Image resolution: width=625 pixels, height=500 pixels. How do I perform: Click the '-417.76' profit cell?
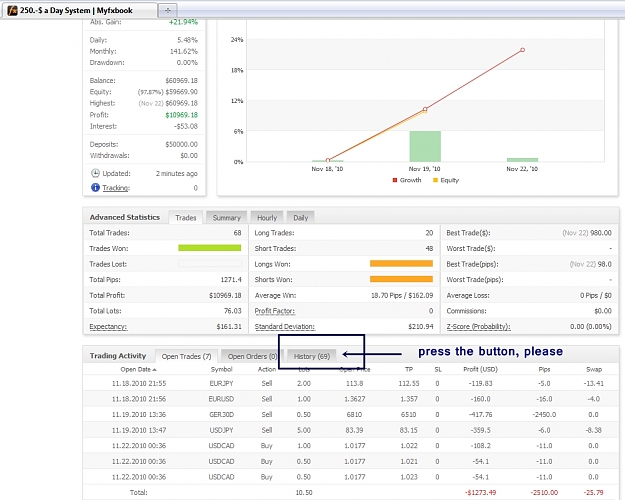[480, 415]
